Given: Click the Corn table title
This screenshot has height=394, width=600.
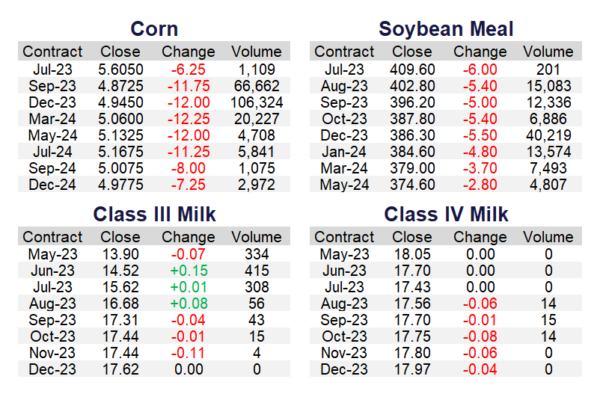Looking at the screenshot, I should tap(154, 29).
